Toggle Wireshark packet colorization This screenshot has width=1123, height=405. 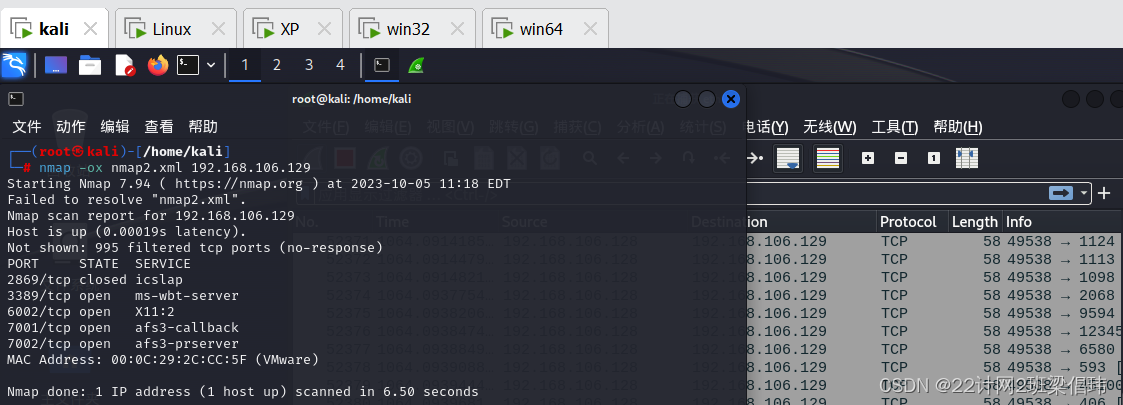point(828,158)
